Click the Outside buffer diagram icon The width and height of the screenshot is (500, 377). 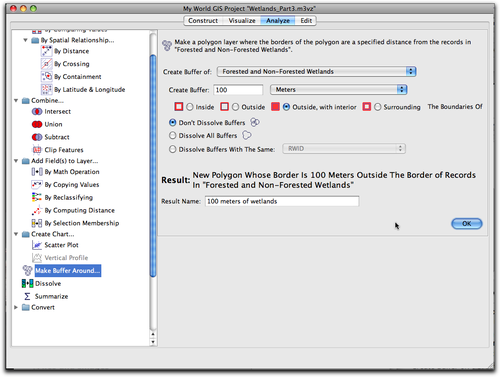(x=225, y=107)
